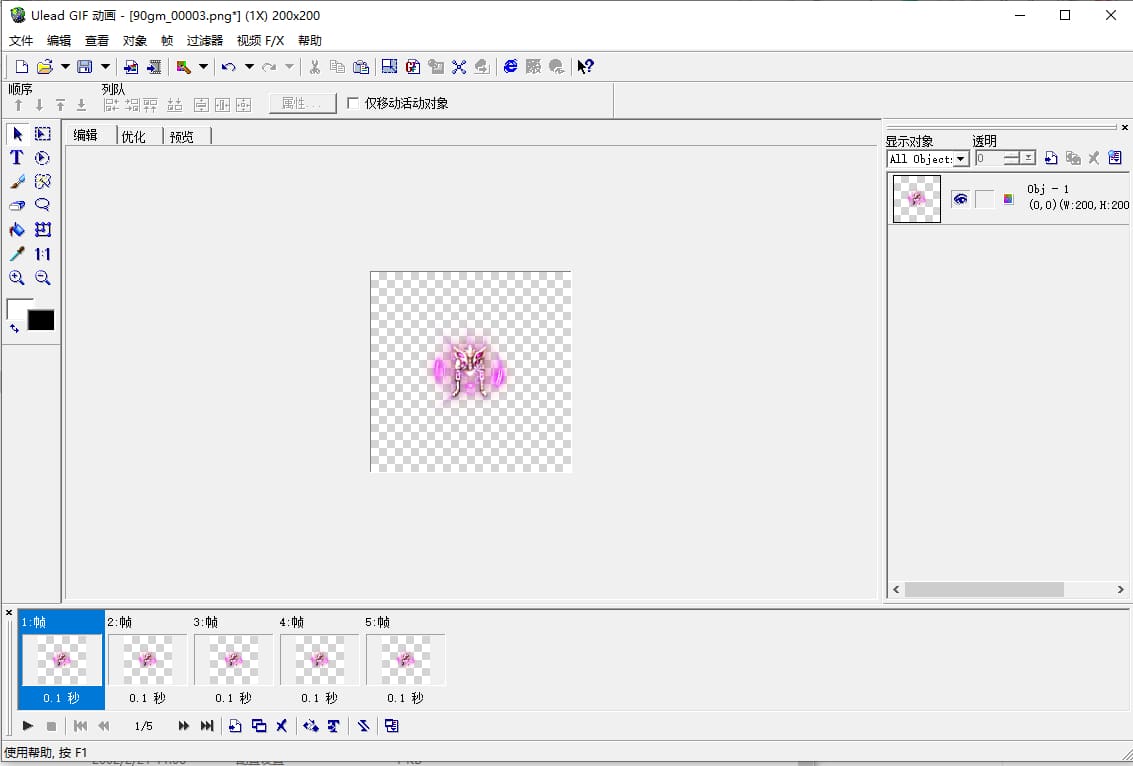Expand the undo history dropdown arrow

[249, 67]
